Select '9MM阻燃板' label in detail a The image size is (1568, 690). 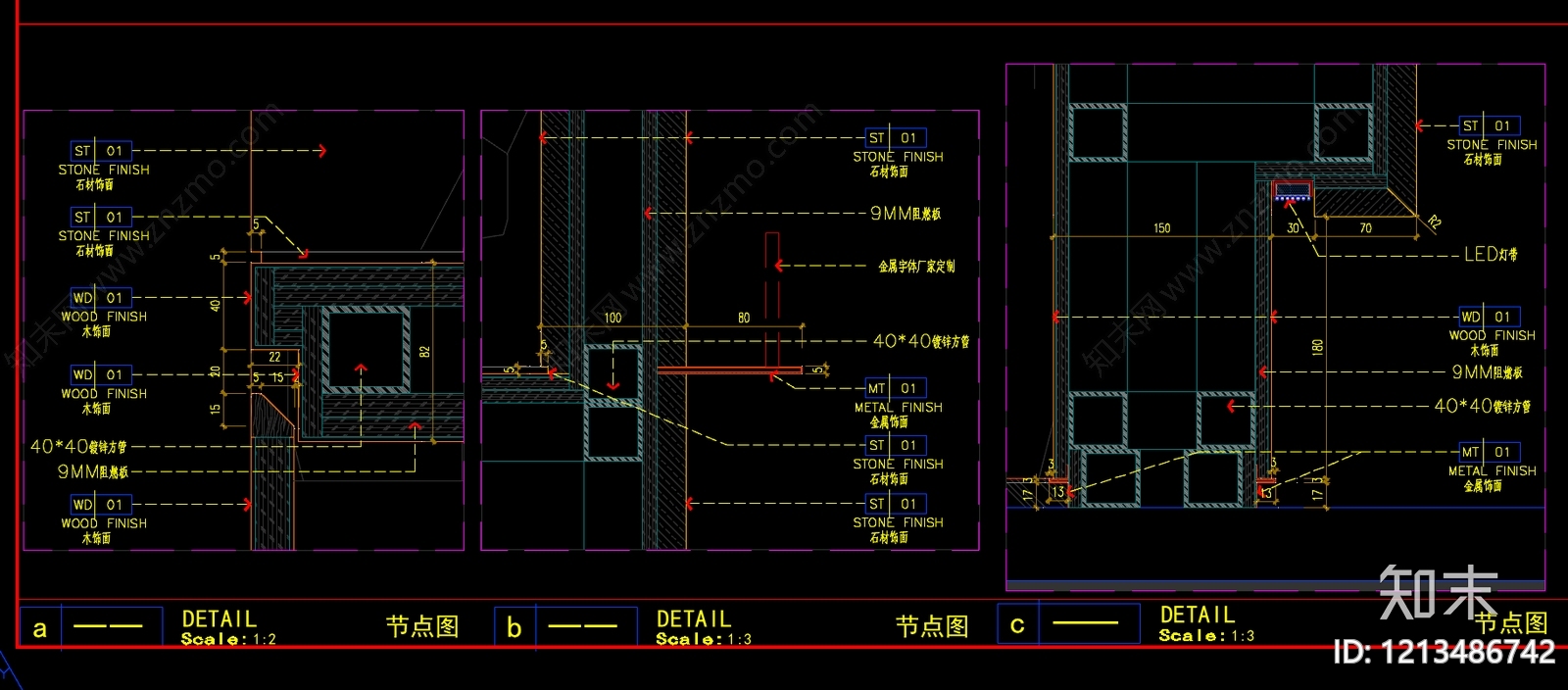point(93,471)
